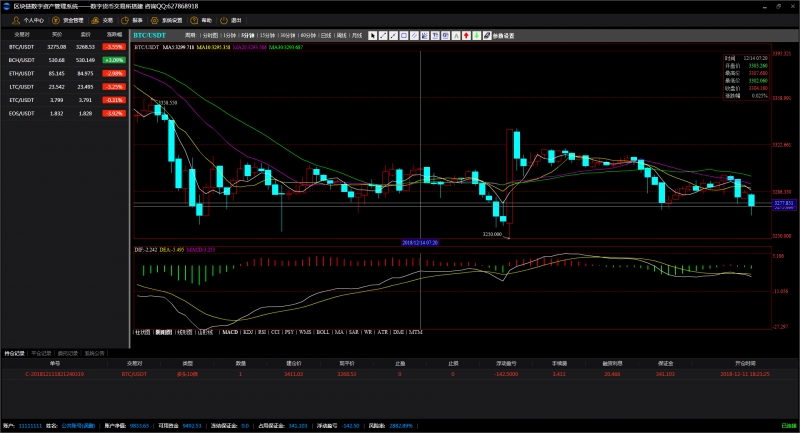This screenshot has height=433, width=800.
Task: Open the 平仓记录 closed records tab
Action: [x=41, y=353]
